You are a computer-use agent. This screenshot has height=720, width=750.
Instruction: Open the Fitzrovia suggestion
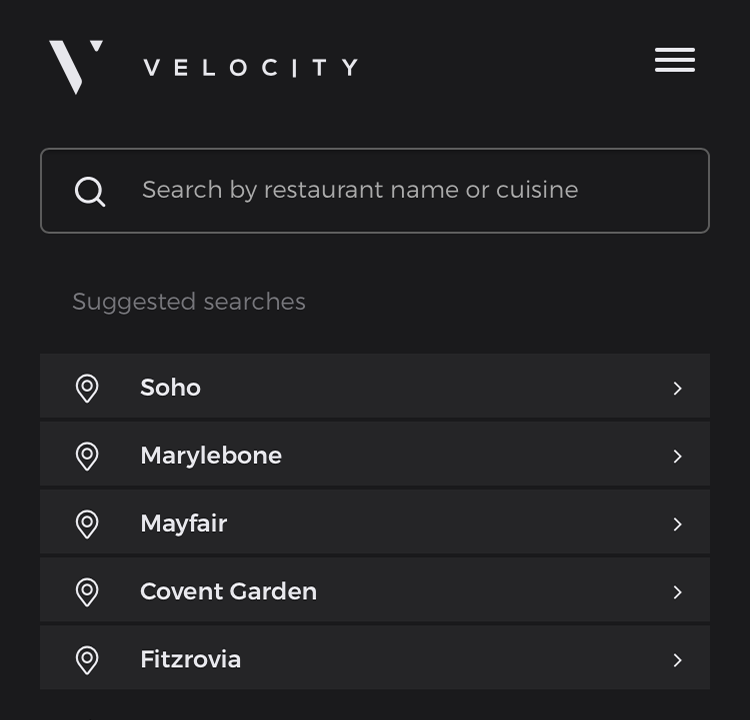pos(375,657)
